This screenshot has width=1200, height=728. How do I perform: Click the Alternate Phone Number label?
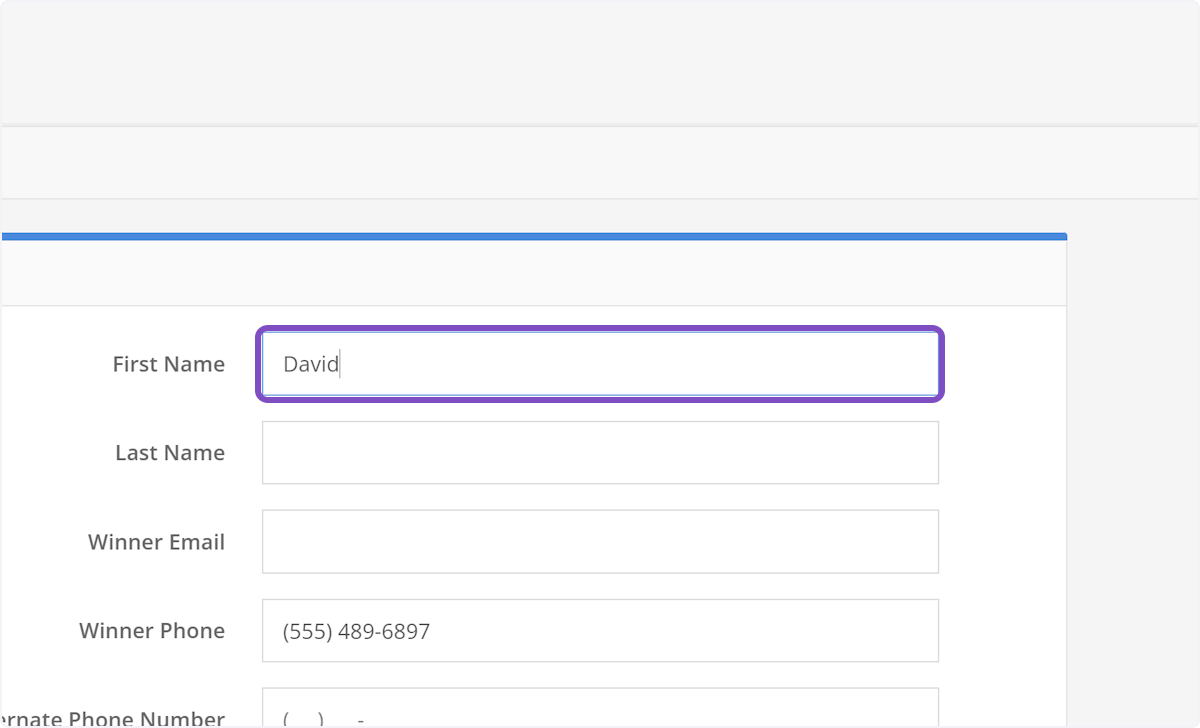pos(112,718)
